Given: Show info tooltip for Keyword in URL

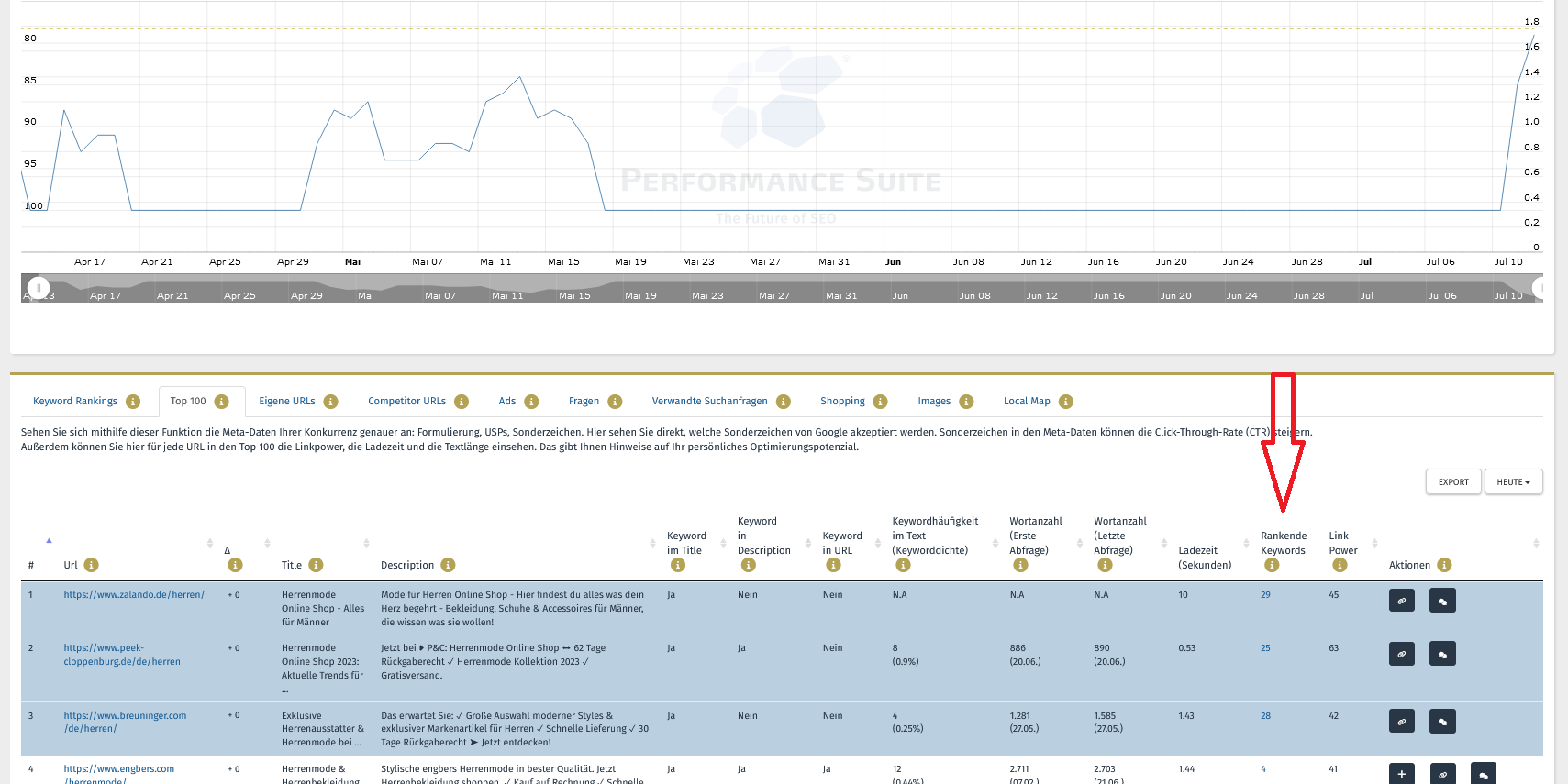Looking at the screenshot, I should 833,565.
